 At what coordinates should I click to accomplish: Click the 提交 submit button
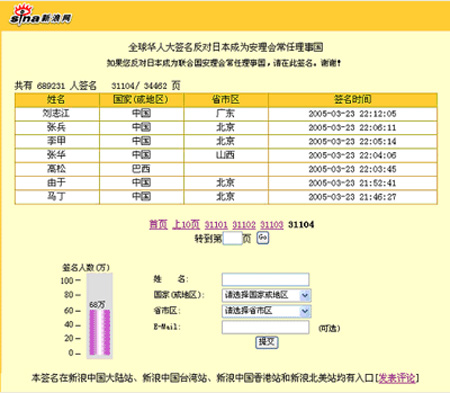pos(267,342)
